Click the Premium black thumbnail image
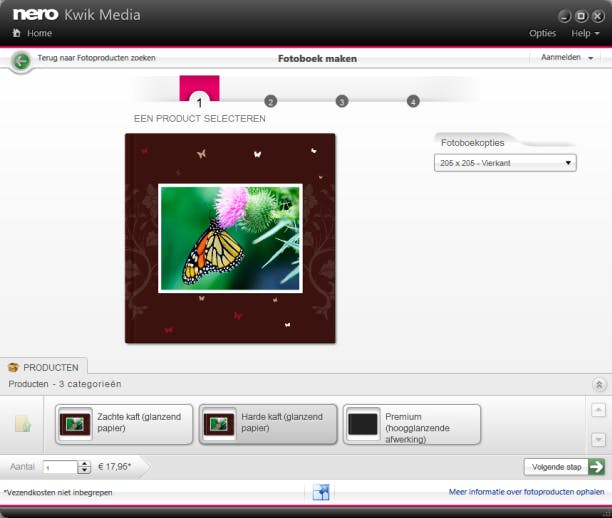 coord(363,424)
